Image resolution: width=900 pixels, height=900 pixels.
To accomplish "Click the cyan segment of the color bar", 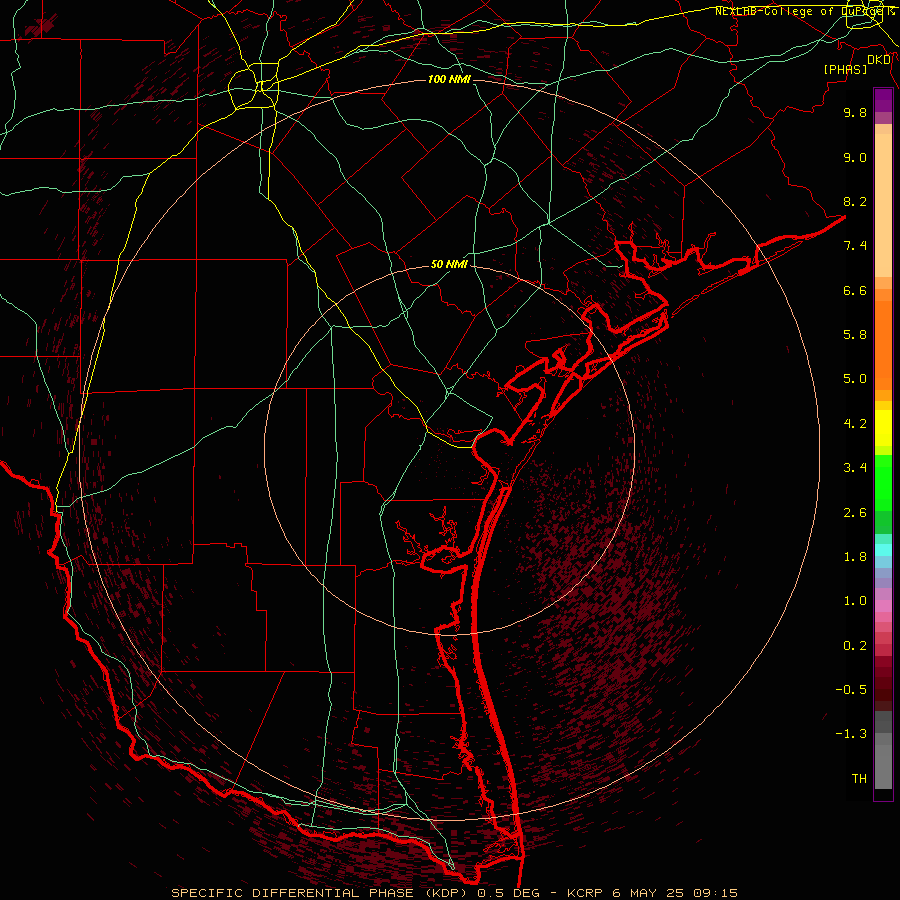I will point(883,550).
